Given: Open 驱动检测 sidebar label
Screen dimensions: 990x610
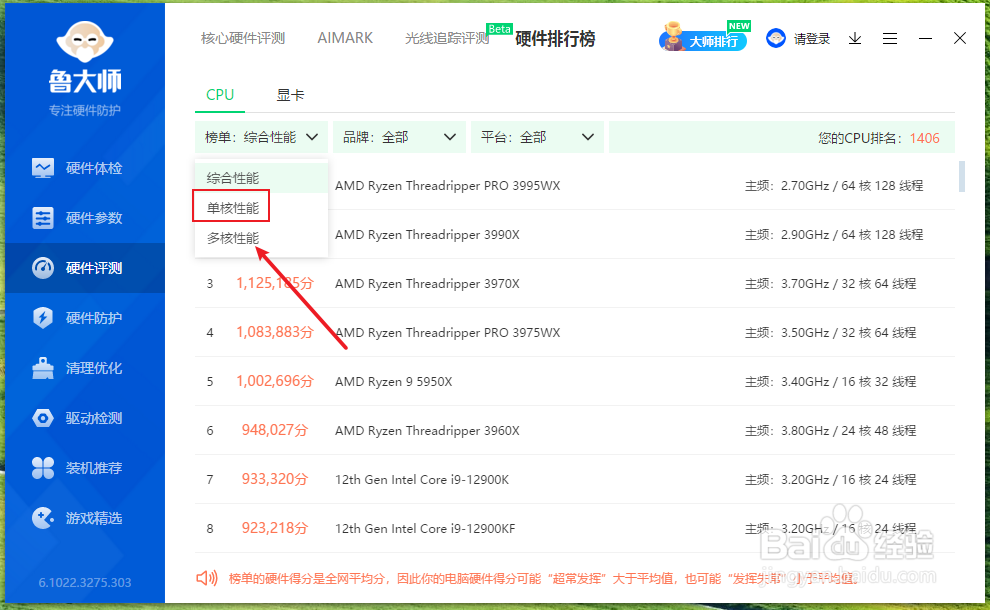Looking at the screenshot, I should pos(94,418).
